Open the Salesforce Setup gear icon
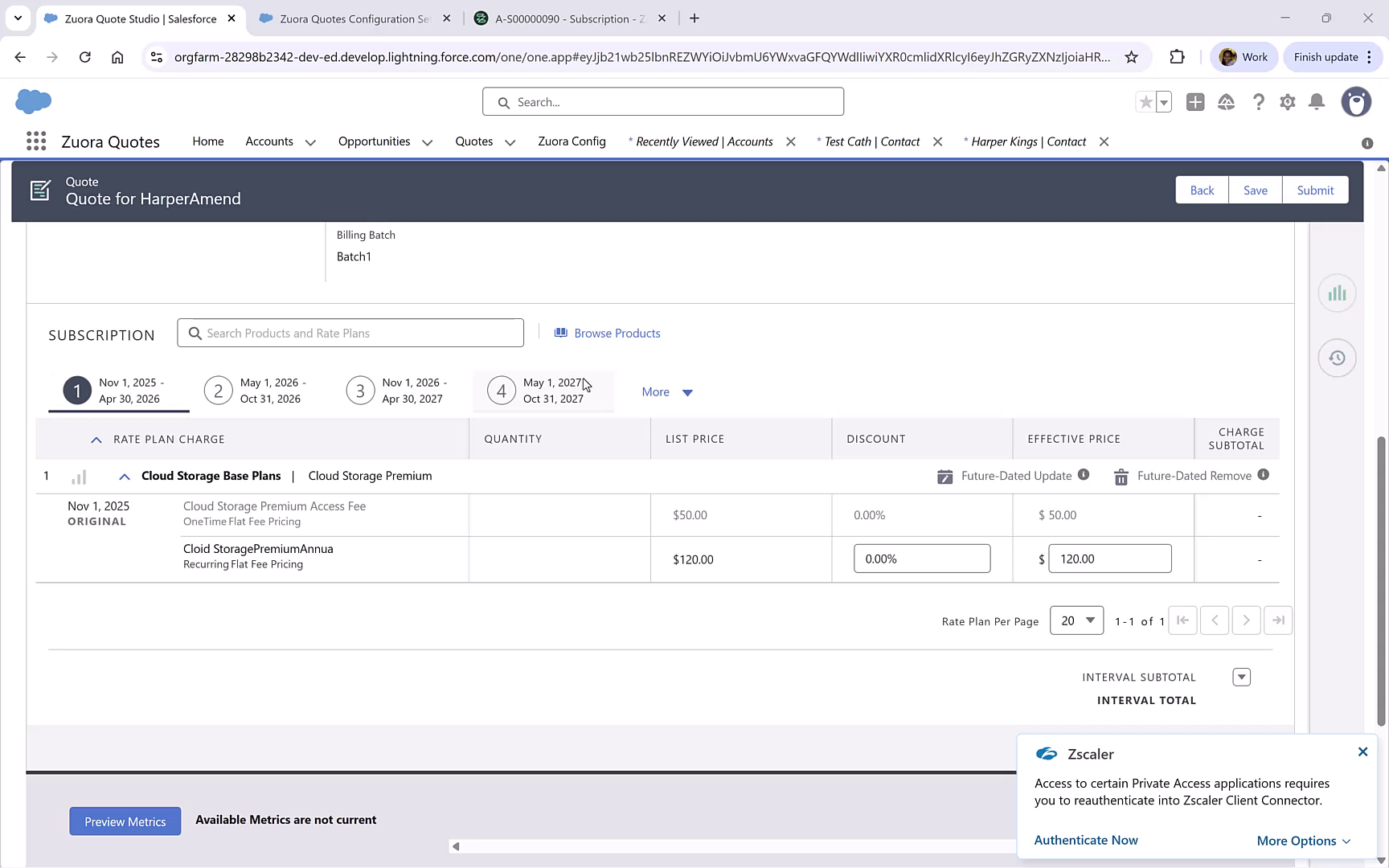Screen dimensions: 1389x868 coord(1287,102)
